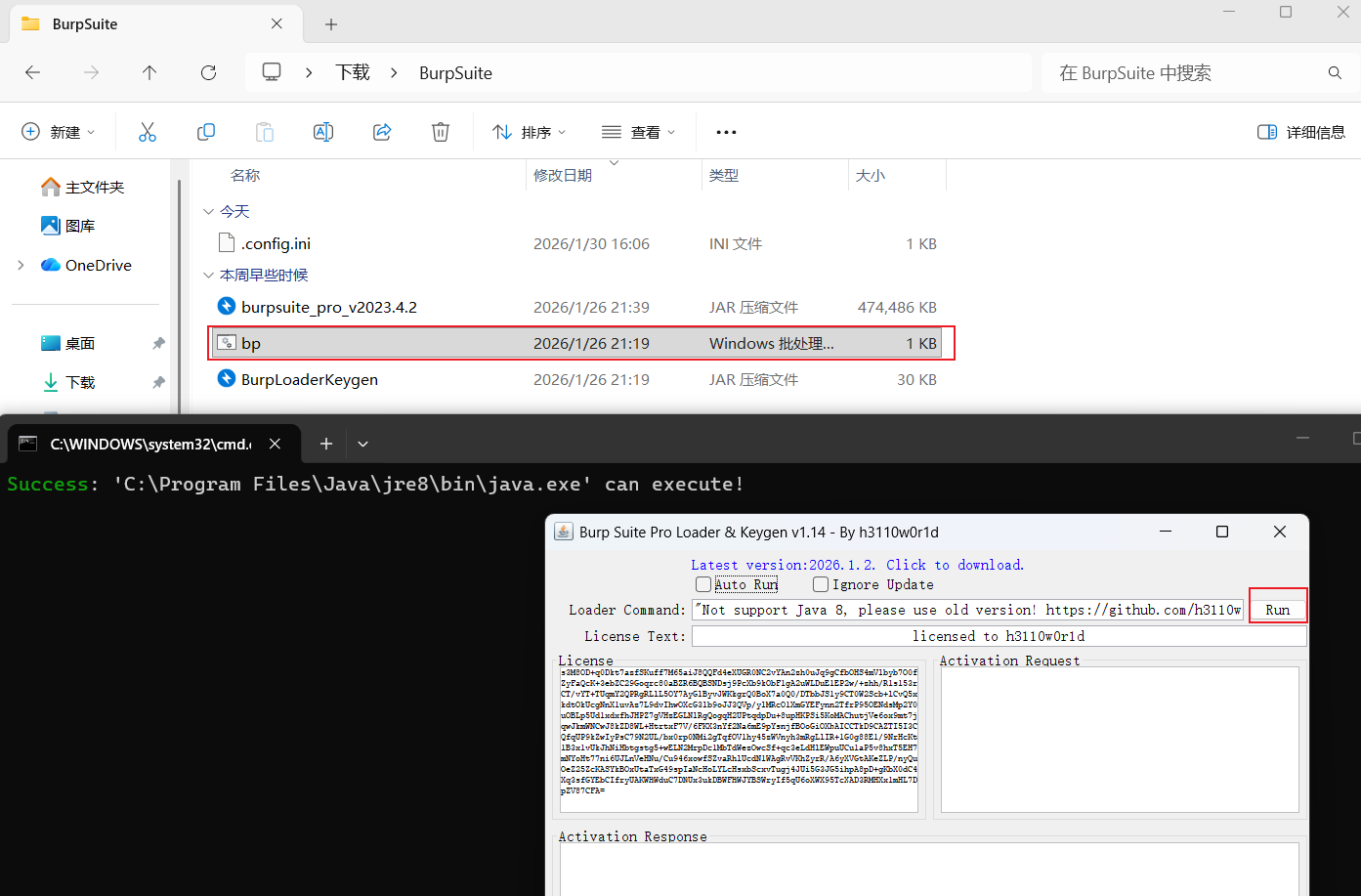This screenshot has width=1361, height=896.
Task: Click the Delete trash icon
Action: click(441, 132)
